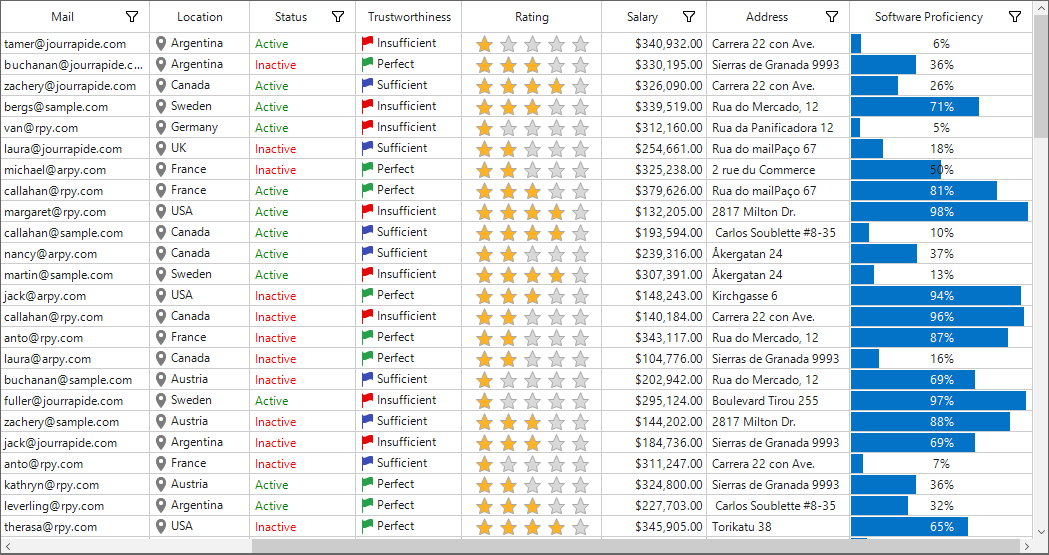Click location pin in kathryn@rpy.com row
The width and height of the screenshot is (1049, 555).
click(161, 485)
